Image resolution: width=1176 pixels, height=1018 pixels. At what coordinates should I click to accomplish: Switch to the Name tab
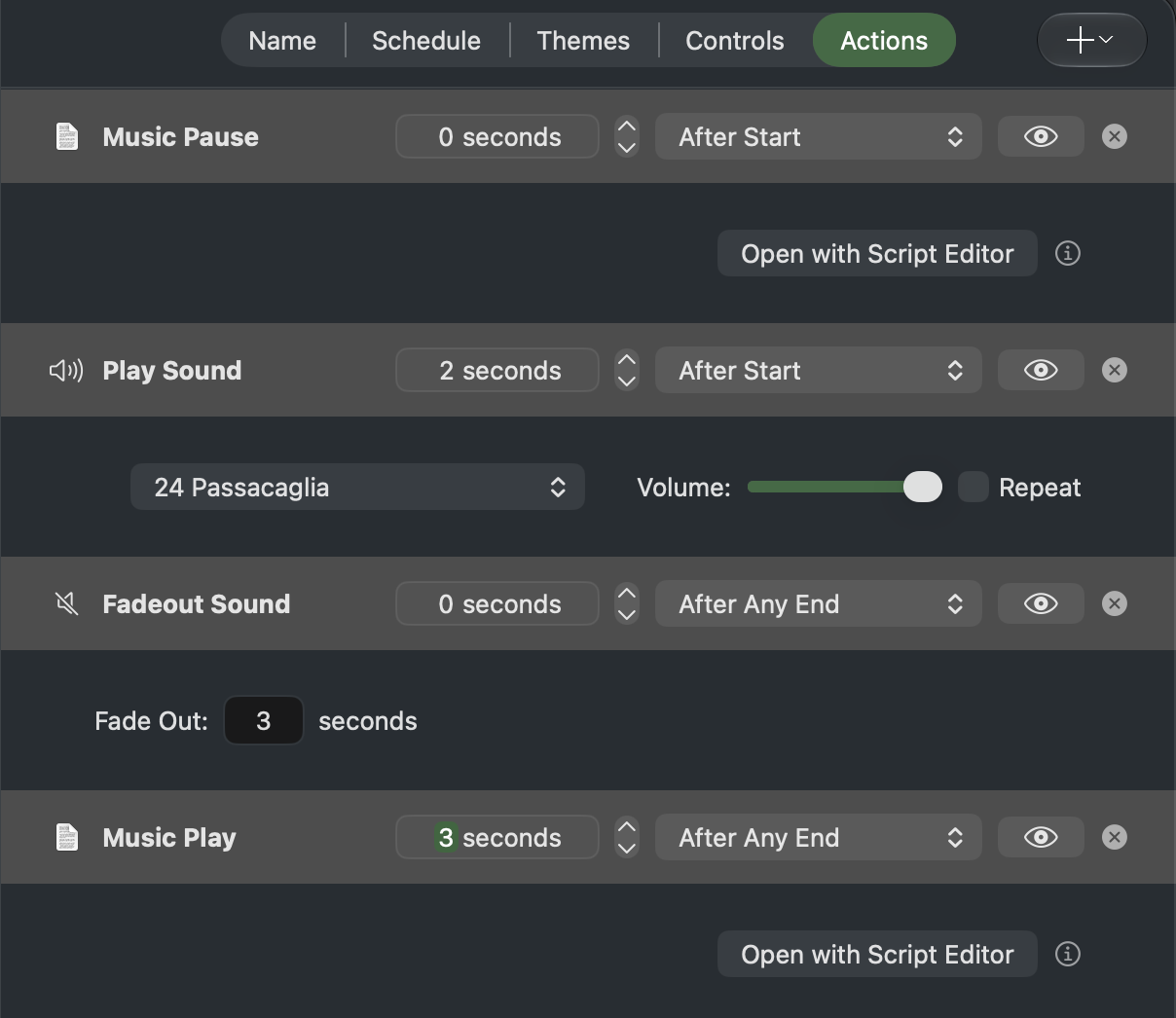click(x=282, y=40)
